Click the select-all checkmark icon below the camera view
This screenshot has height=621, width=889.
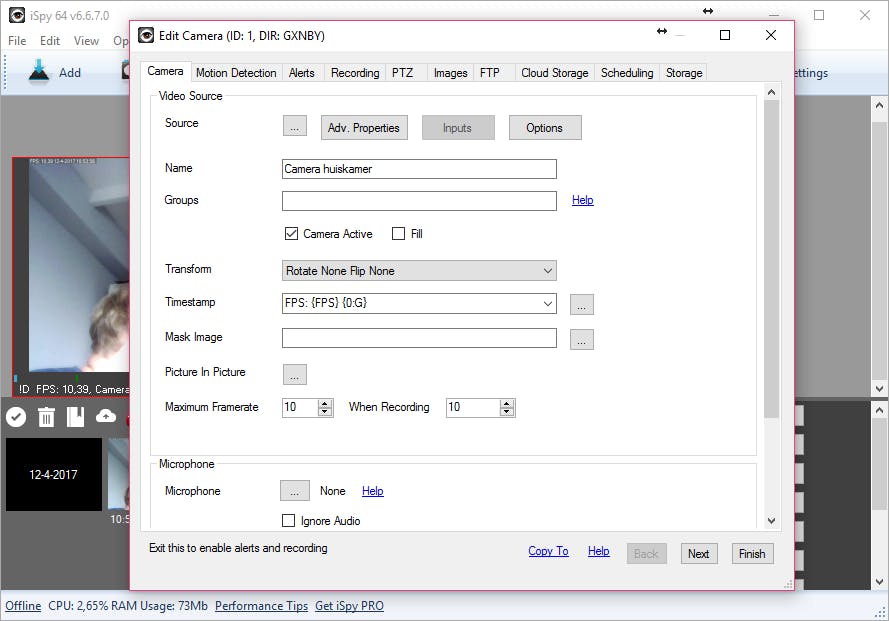tap(16, 417)
